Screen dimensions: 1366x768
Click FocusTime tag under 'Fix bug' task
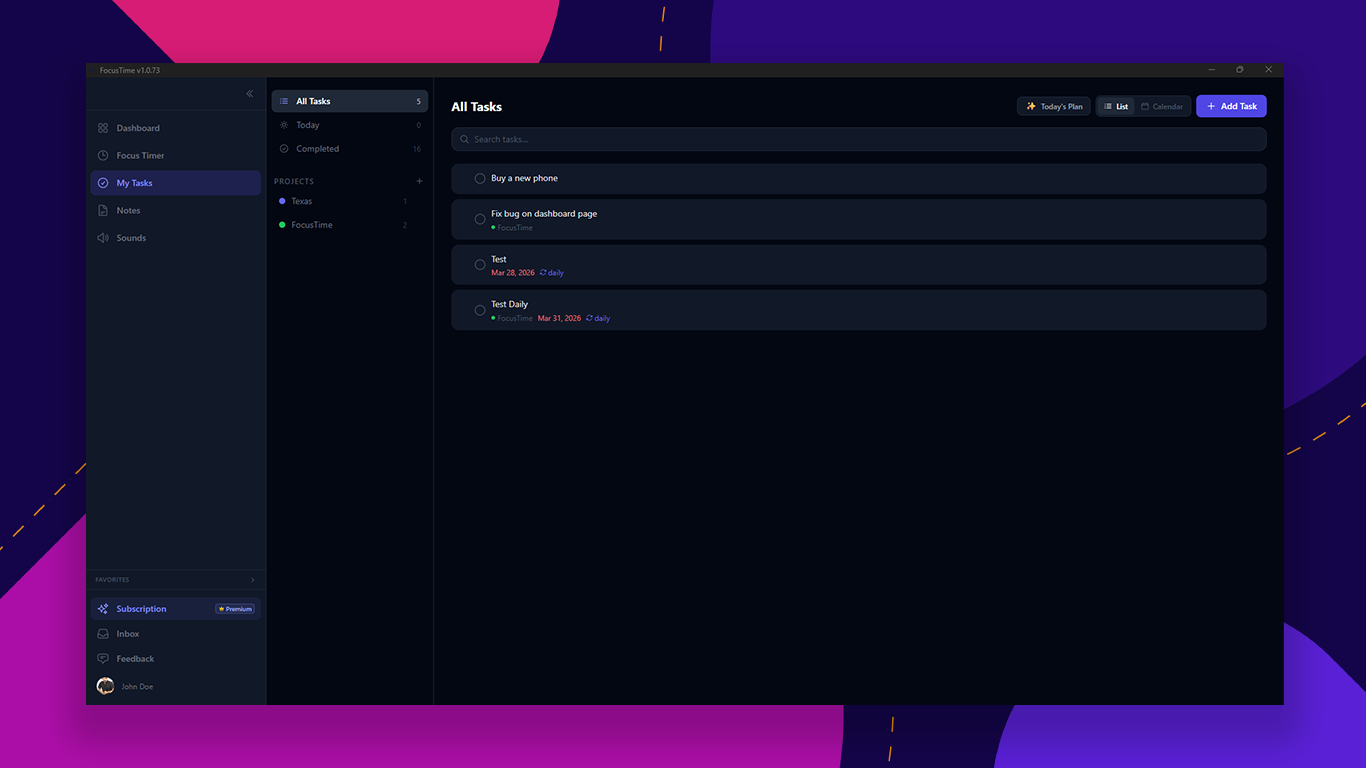point(512,228)
